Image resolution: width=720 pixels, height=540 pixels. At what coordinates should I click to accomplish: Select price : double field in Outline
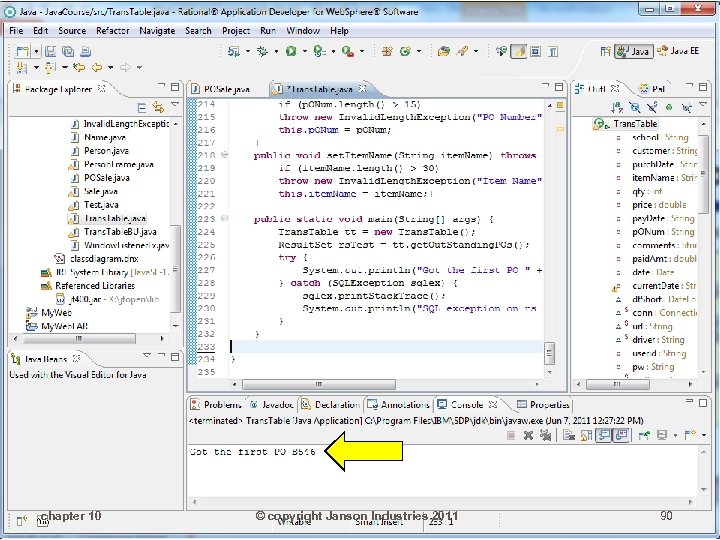(x=651, y=205)
